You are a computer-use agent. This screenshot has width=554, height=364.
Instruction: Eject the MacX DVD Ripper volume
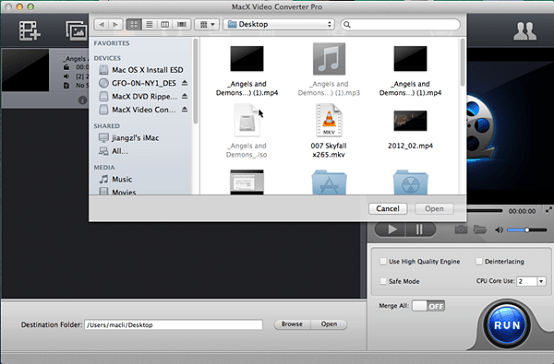tap(184, 96)
